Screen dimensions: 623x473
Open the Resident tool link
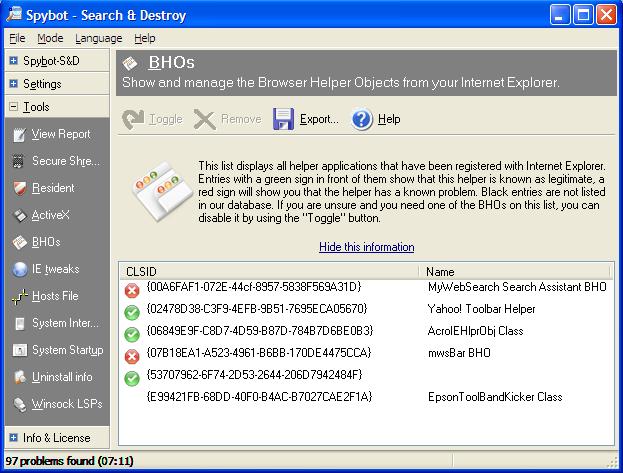point(53,188)
